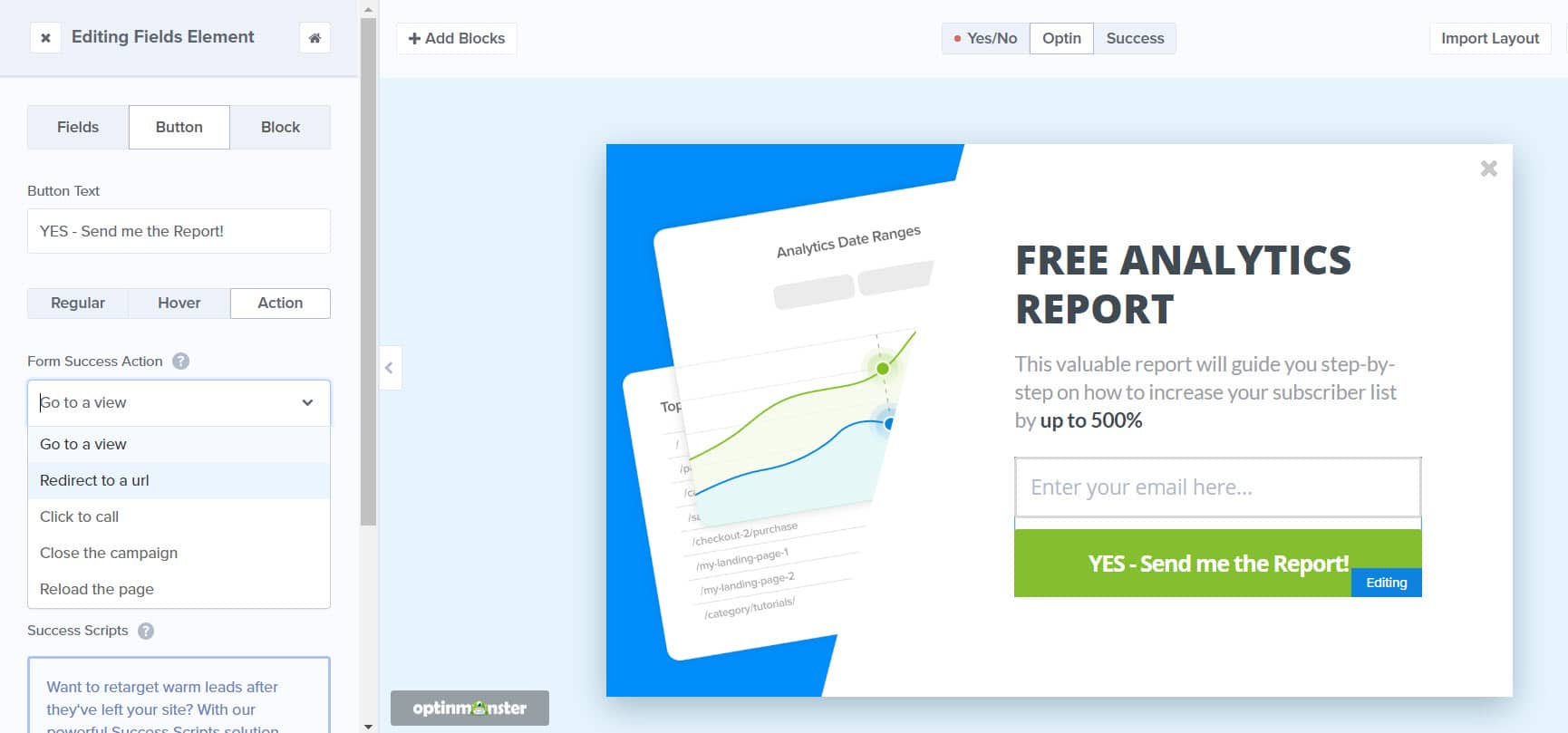Click the blue Editing badge
Viewport: 1568px width, 733px height.
(1387, 583)
